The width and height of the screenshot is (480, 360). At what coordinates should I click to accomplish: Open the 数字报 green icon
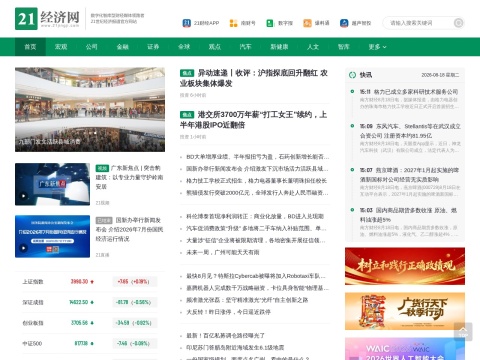270,23
